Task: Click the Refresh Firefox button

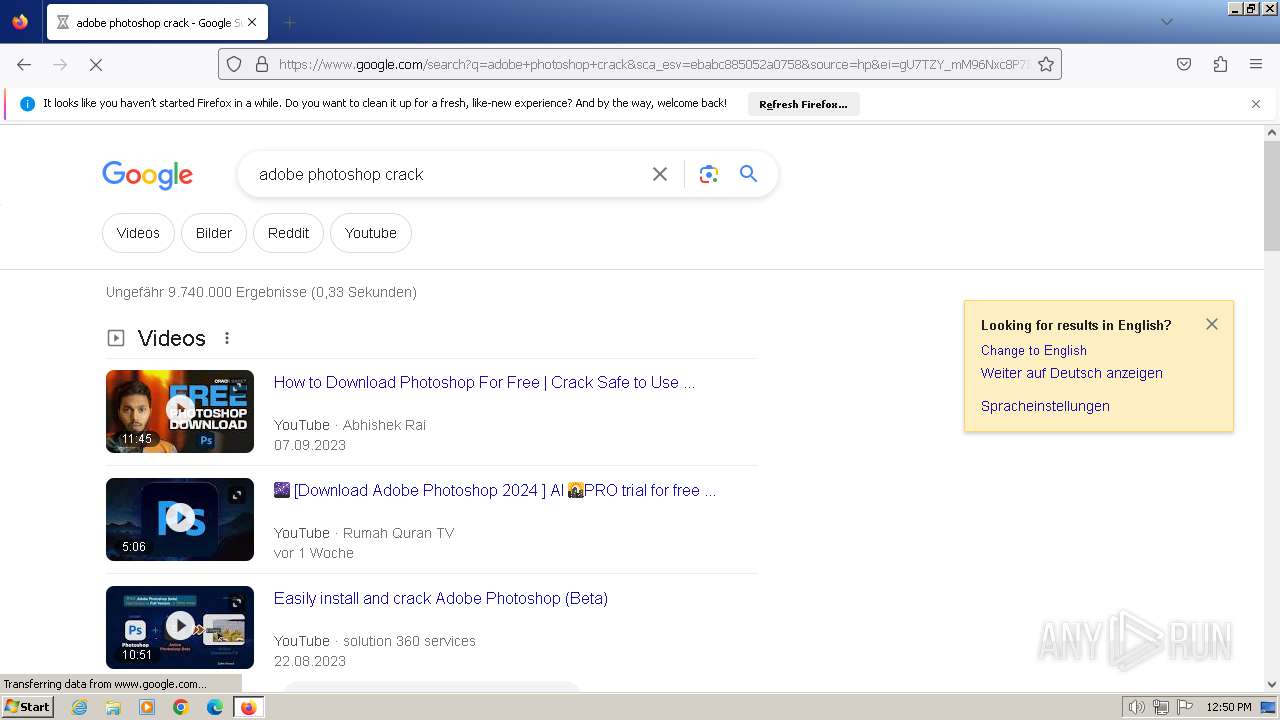Action: pos(803,104)
